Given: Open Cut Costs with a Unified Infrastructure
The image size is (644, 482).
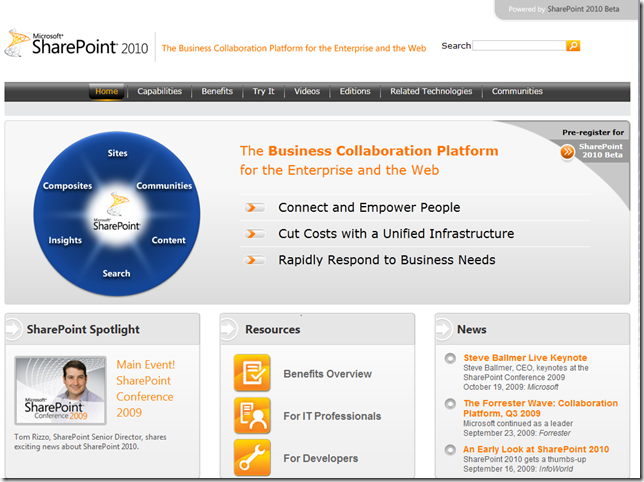Looking at the screenshot, I should tap(396, 234).
